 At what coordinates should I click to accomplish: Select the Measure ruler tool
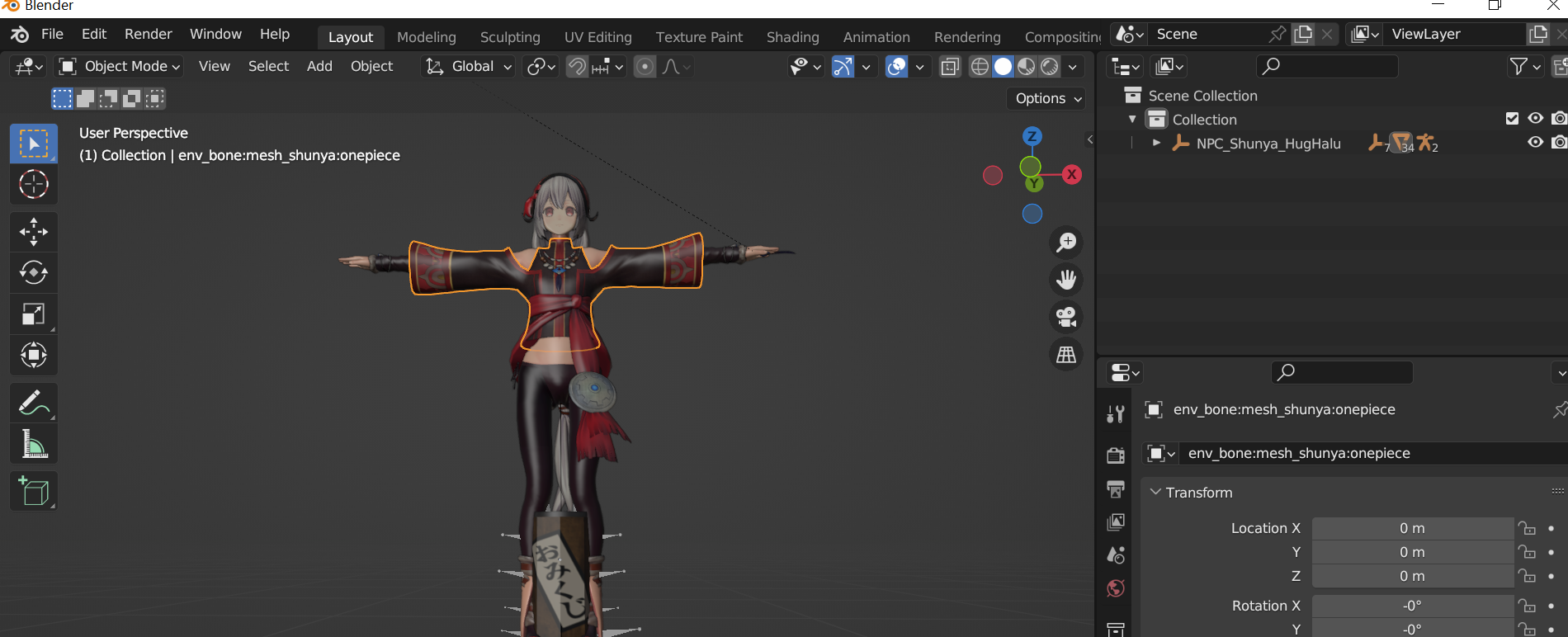(34, 444)
